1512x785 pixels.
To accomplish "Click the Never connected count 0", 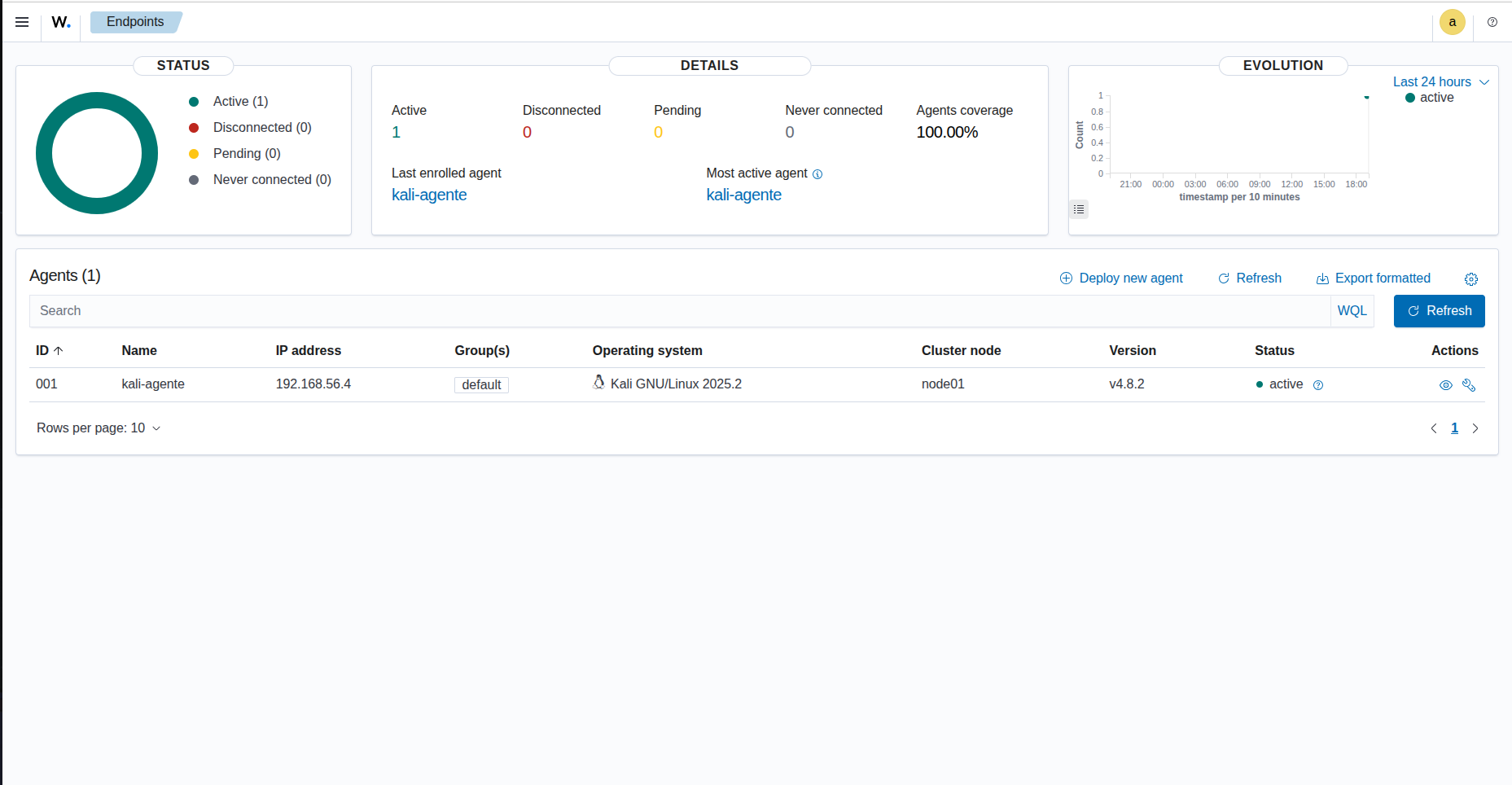I will click(790, 133).
